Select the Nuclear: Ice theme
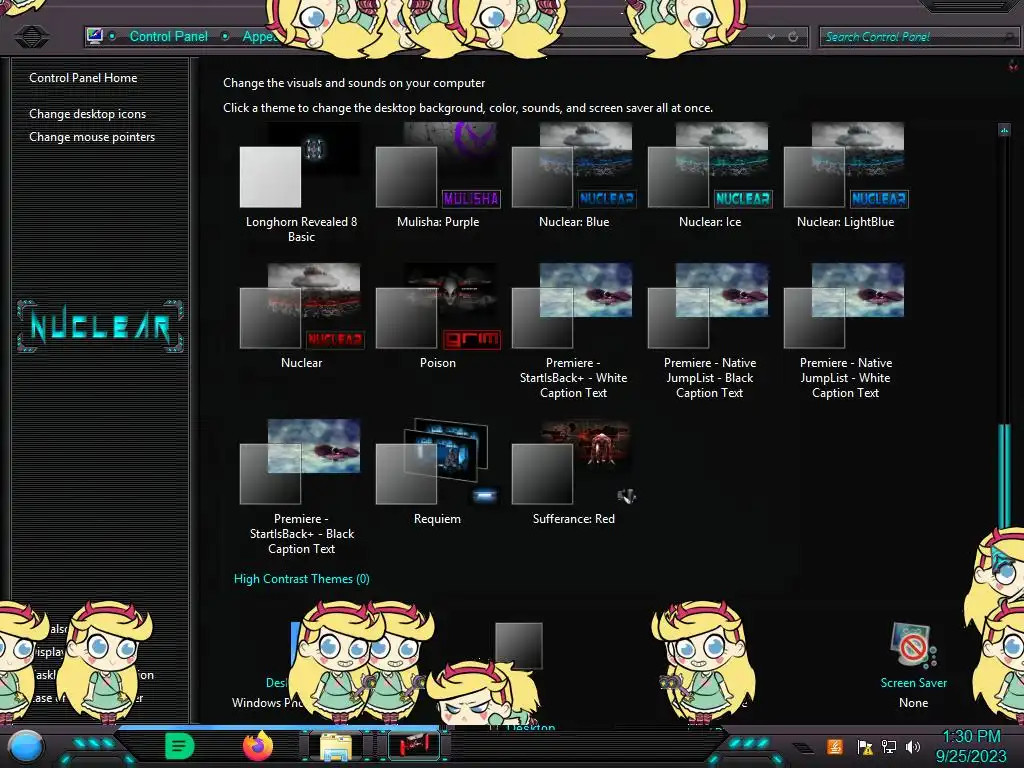 (x=710, y=176)
